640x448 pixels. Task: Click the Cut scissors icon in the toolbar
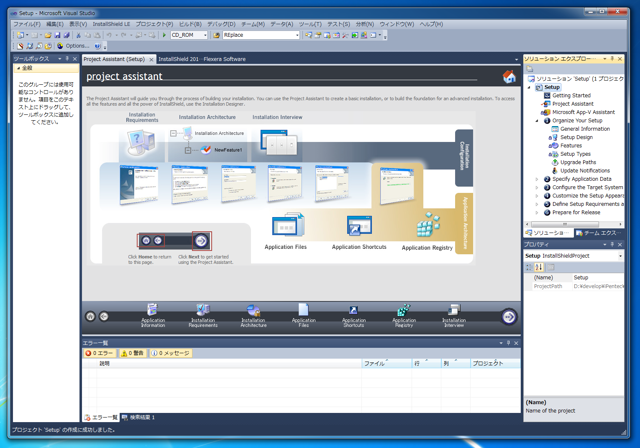[x=78, y=35]
